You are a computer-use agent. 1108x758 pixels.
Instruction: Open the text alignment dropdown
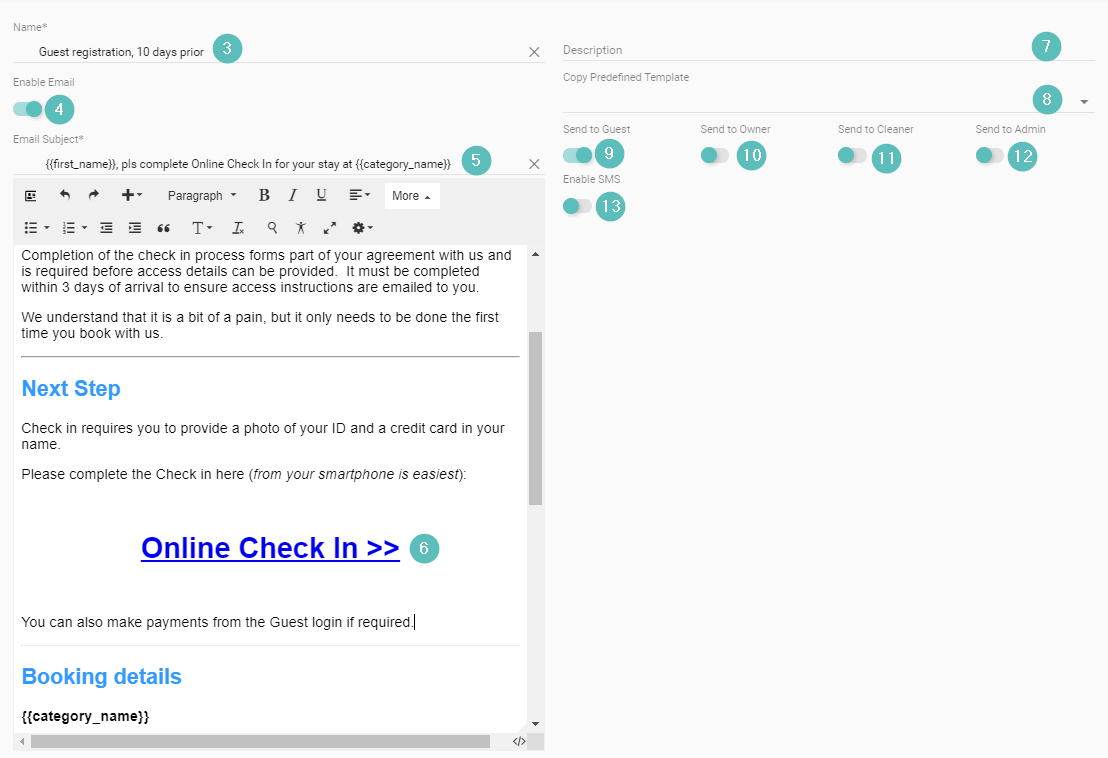[359, 196]
